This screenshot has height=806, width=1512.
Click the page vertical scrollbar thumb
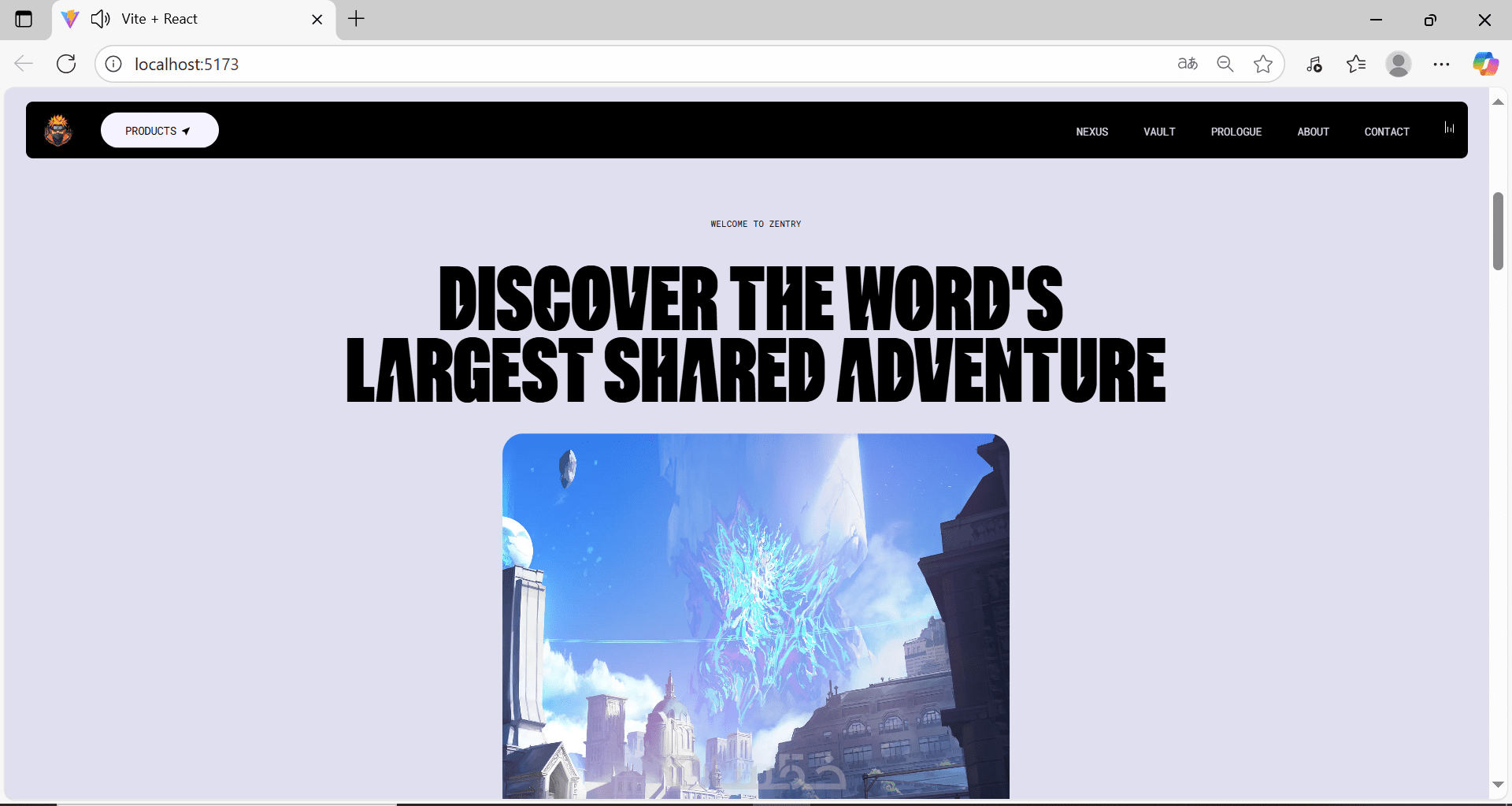pyautogui.click(x=1498, y=231)
